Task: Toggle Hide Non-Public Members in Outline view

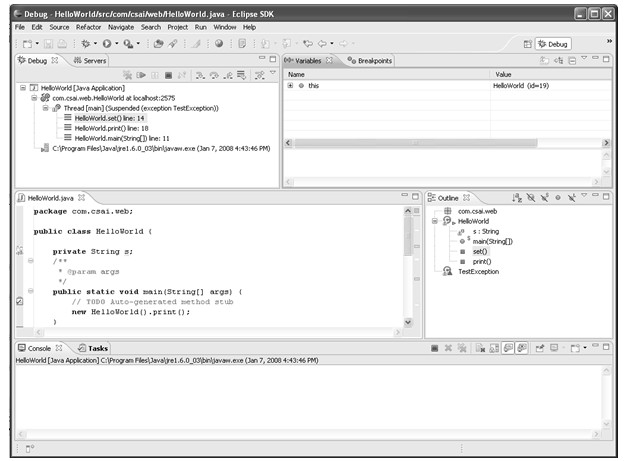Action: 558,198
